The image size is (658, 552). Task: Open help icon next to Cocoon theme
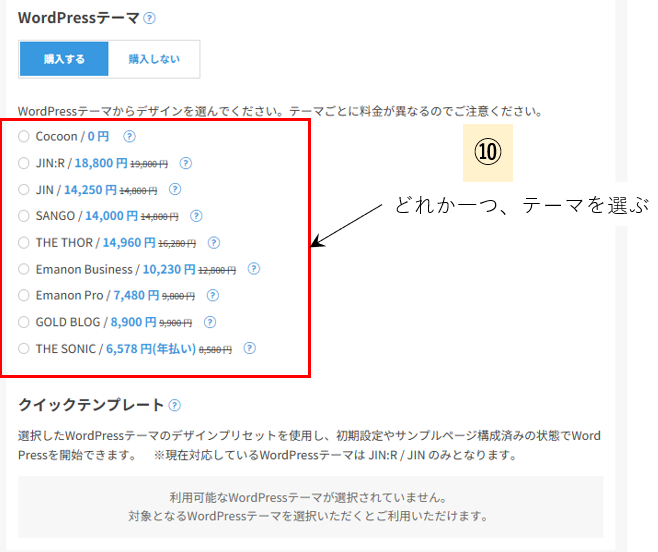[129, 136]
